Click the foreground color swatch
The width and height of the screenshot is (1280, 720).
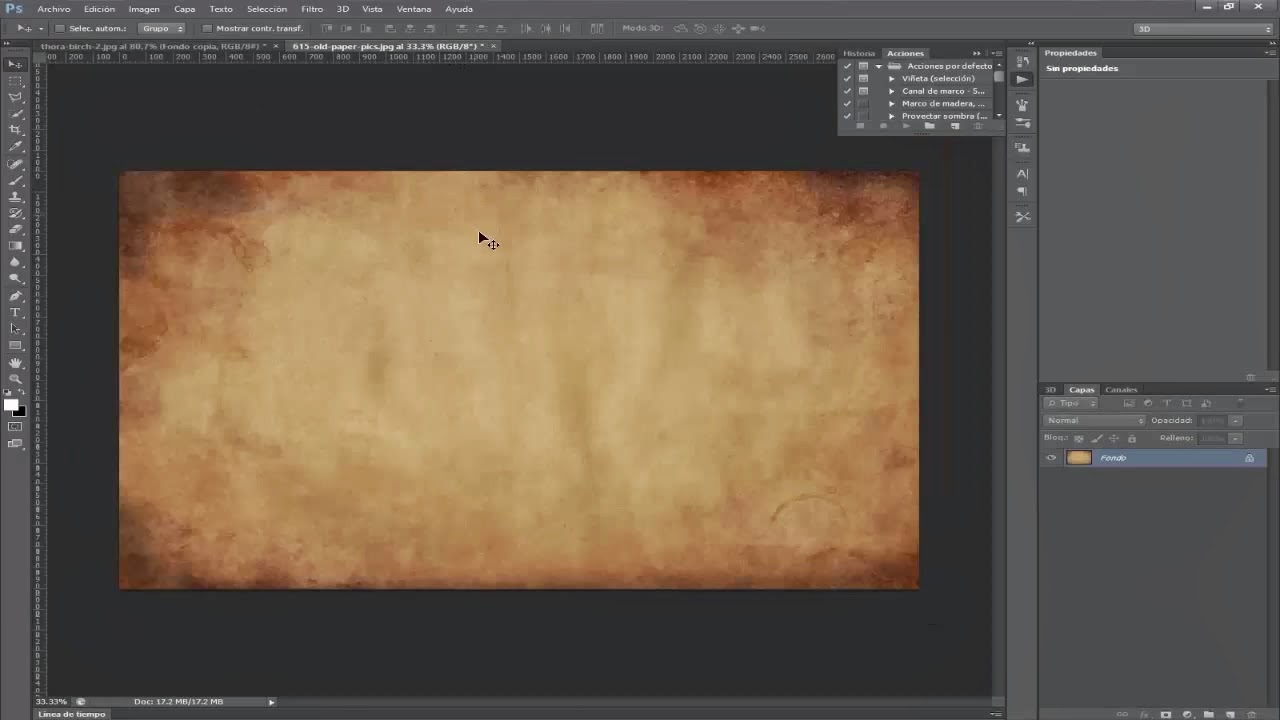(x=10, y=404)
